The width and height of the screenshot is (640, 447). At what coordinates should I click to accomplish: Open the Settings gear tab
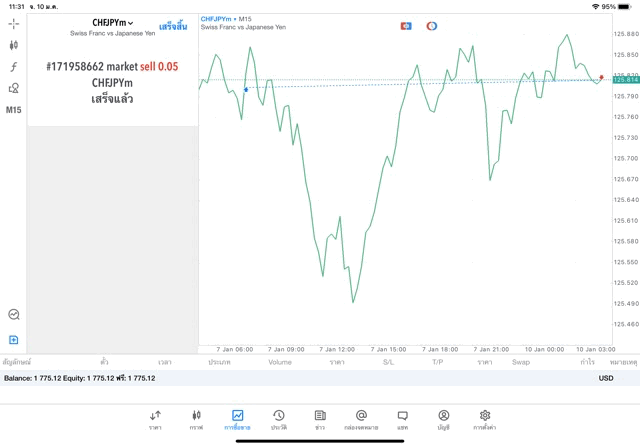point(485,419)
